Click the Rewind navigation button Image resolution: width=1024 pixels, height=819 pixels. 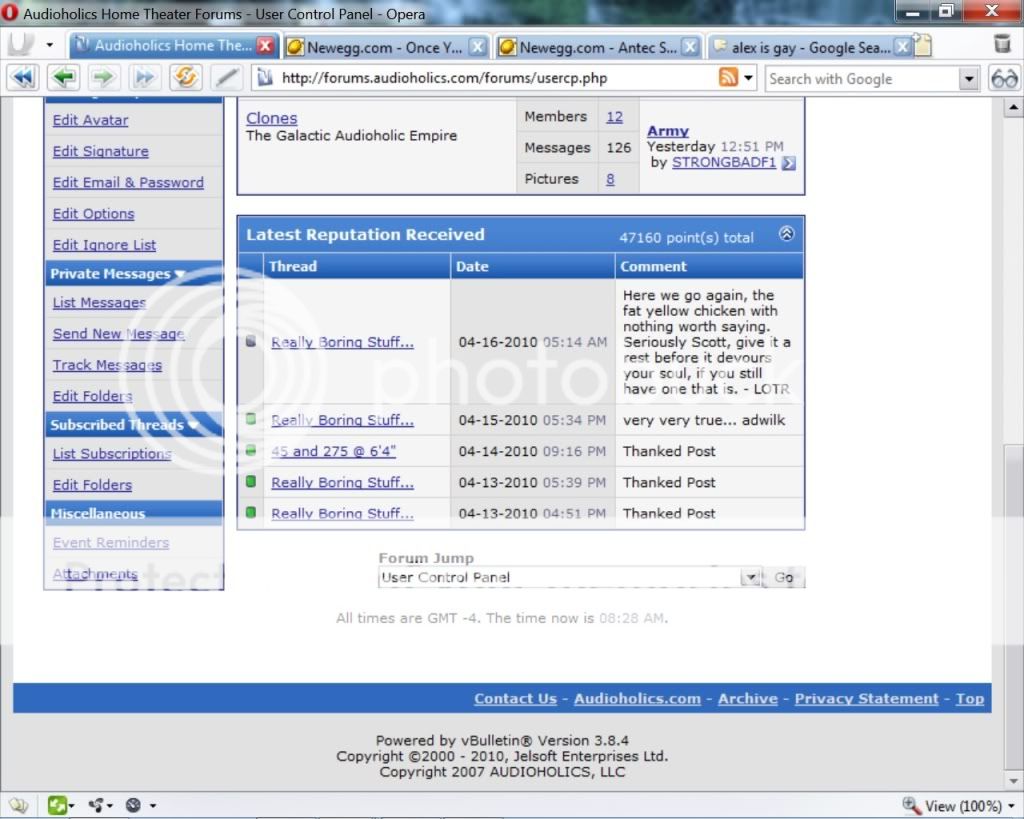[x=23, y=78]
